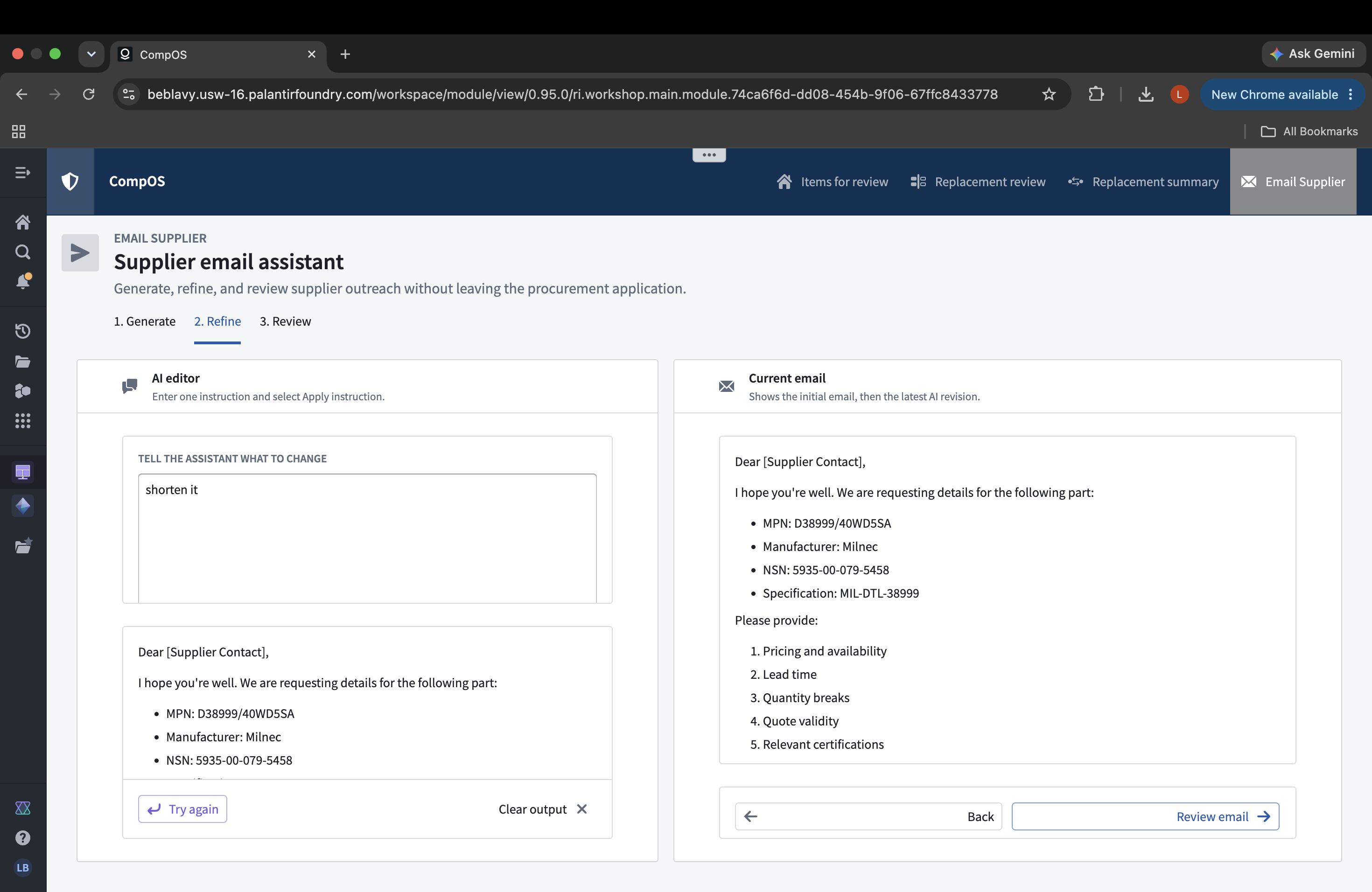
Task: Open the help question mark icon
Action: [x=22, y=837]
